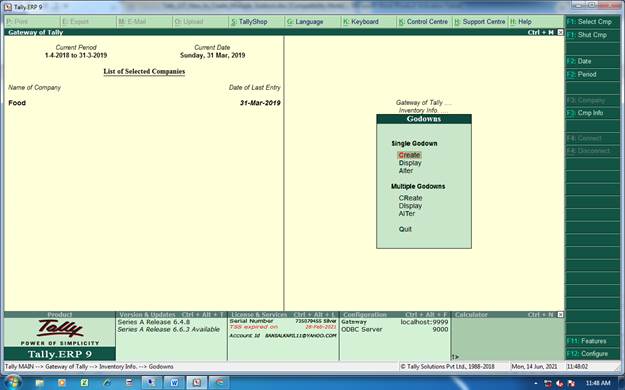Click F2: Period button
The height and width of the screenshot is (390, 625).
tap(593, 74)
